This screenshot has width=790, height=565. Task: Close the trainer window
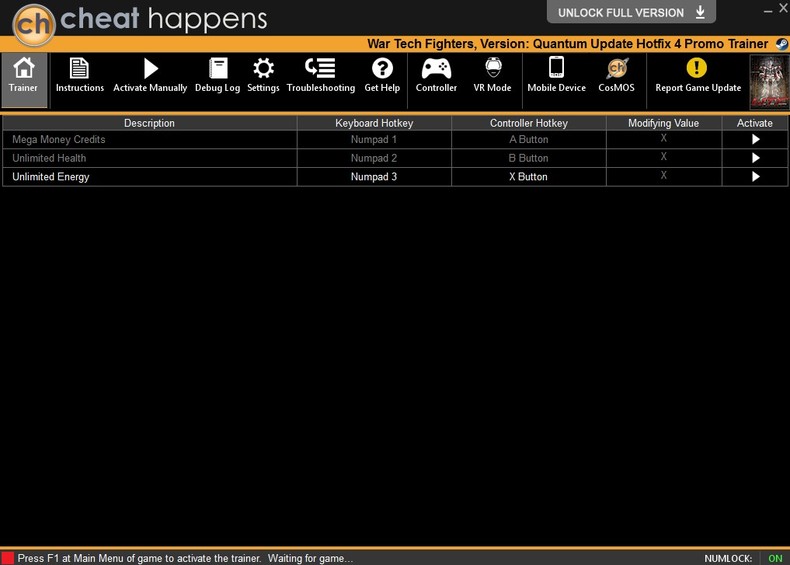[784, 8]
